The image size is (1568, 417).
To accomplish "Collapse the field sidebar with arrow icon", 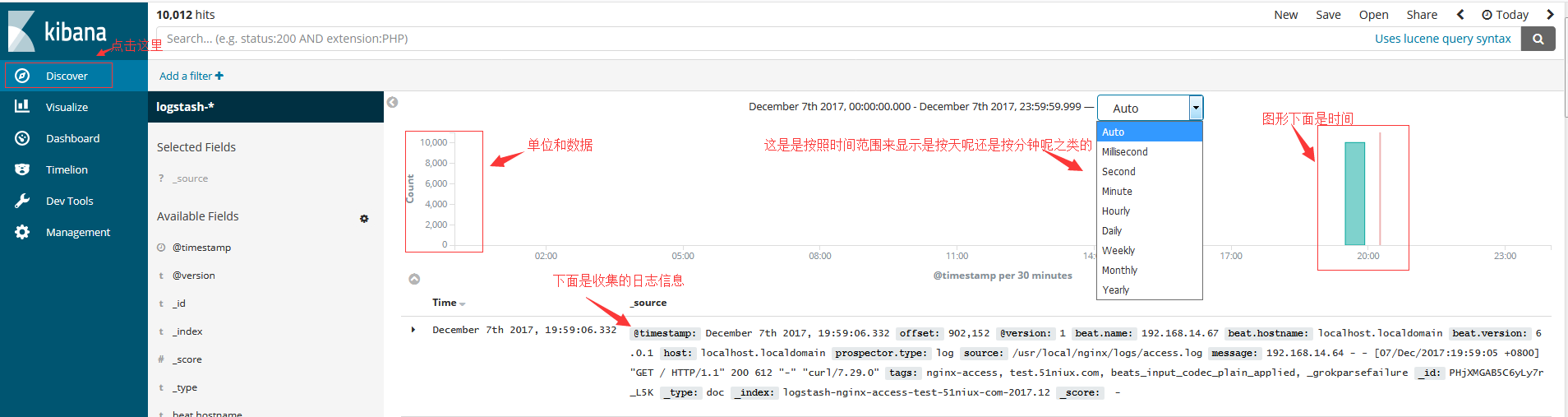I will click(392, 102).
